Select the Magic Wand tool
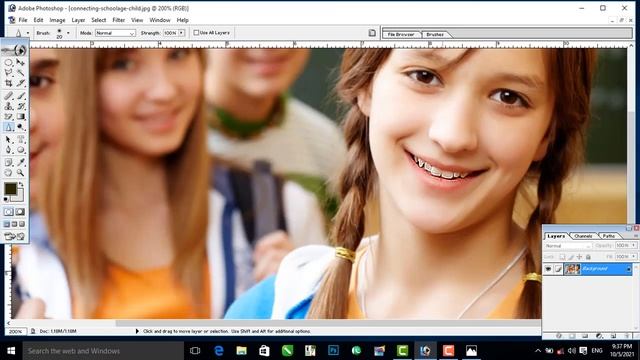 (20, 73)
